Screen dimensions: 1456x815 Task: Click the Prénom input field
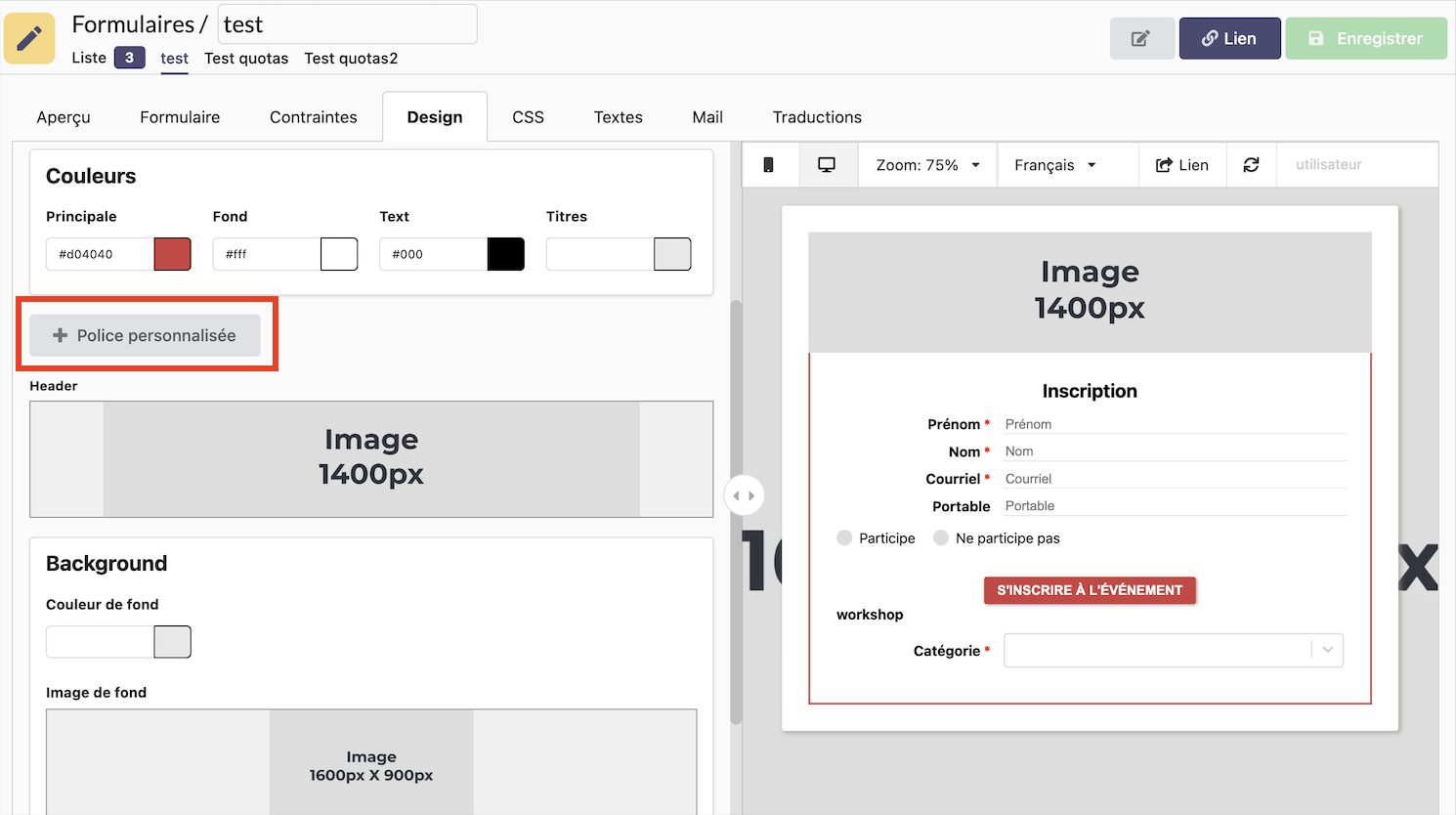tap(1173, 424)
